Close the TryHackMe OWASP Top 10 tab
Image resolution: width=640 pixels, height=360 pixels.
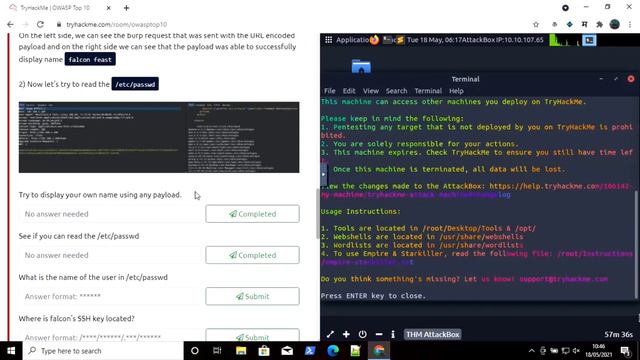[109, 8]
